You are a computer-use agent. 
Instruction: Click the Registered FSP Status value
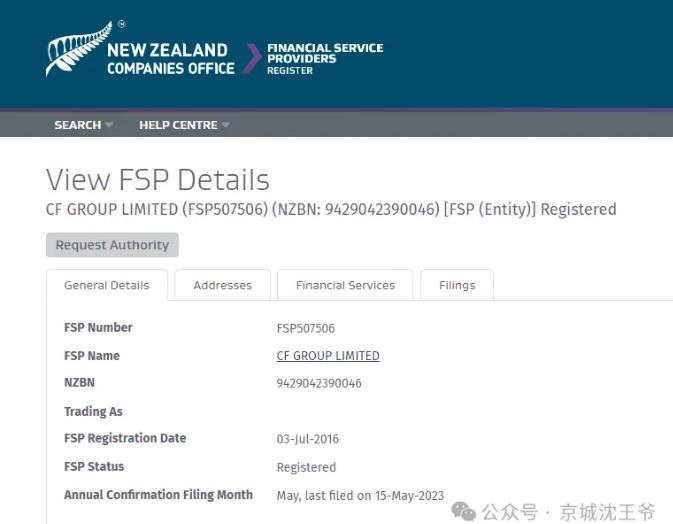coord(306,467)
